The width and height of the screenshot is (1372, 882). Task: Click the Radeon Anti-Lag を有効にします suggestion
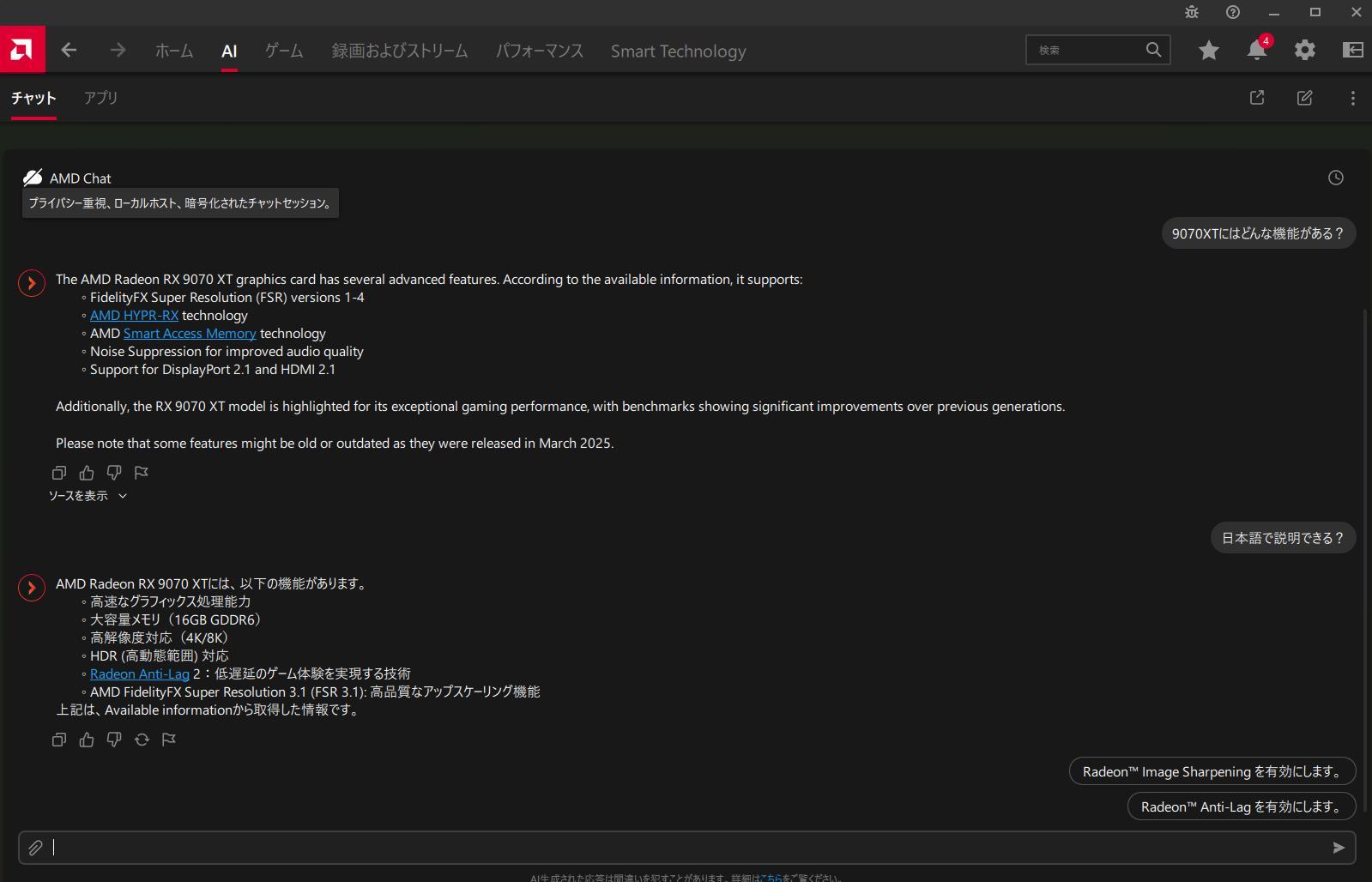pyautogui.click(x=1241, y=806)
